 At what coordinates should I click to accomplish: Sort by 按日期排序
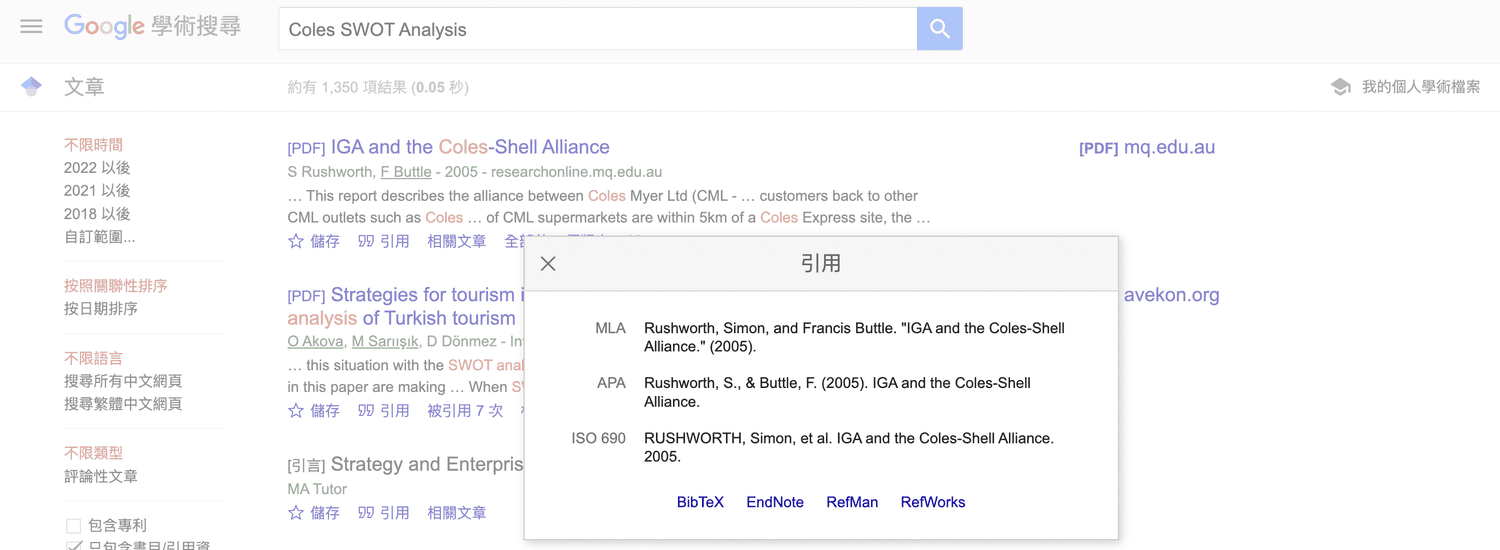(101, 309)
